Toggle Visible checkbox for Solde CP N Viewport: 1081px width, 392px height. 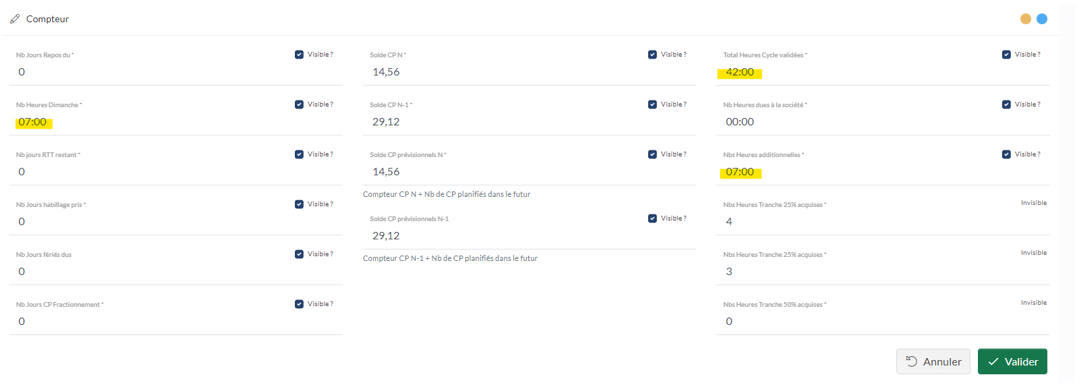point(652,54)
